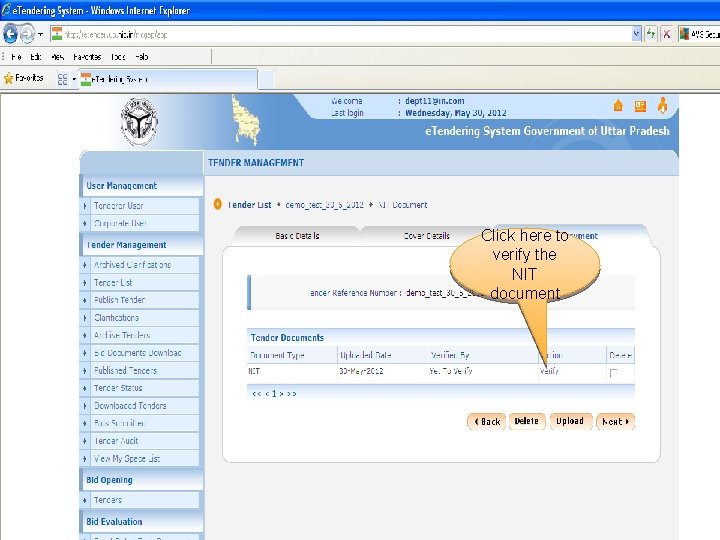Screen dimensions: 720x540
Task: Click the User Management section header
Action: coord(141,186)
